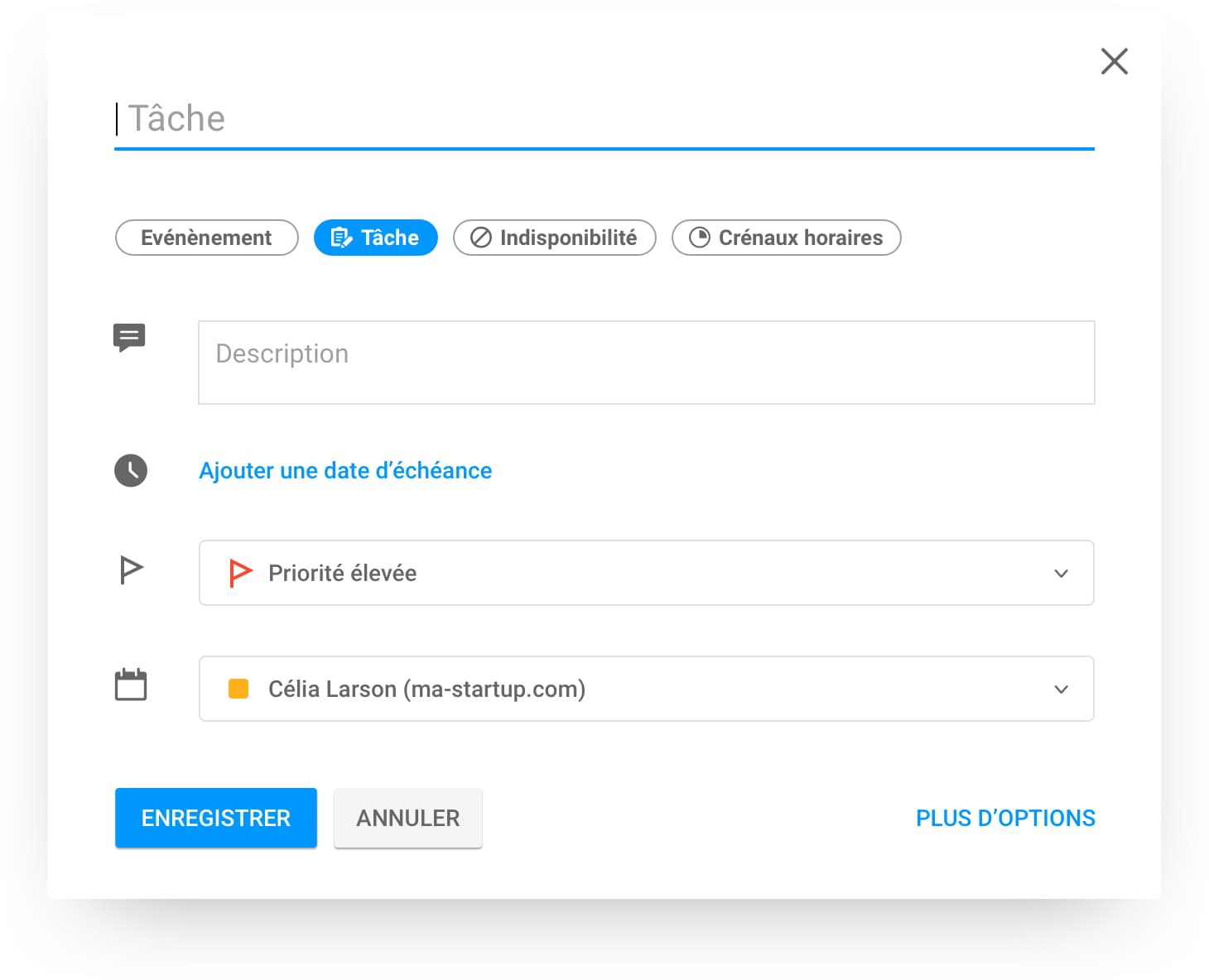1209x980 pixels.
Task: Click the red flag in the priority field
Action: tap(240, 573)
